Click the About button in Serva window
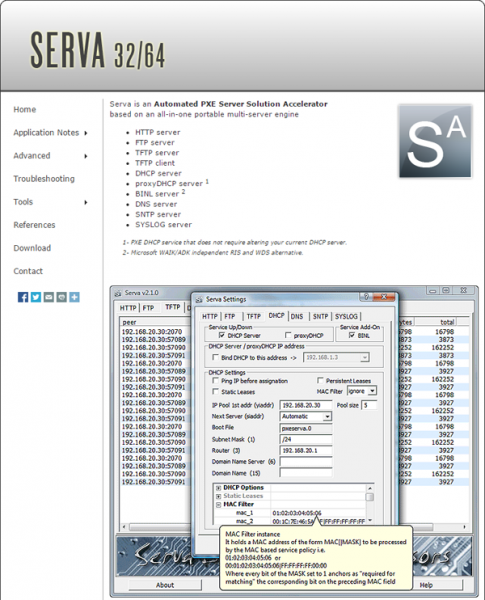This screenshot has width=485, height=600. coord(165,585)
